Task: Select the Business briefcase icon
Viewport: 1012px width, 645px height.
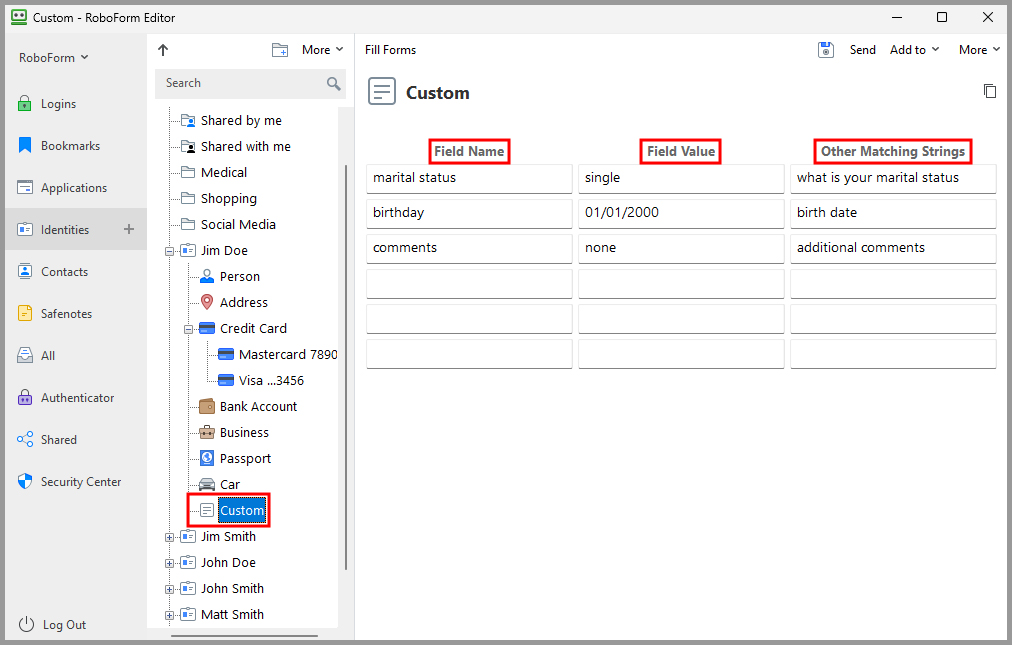Action: tap(207, 432)
